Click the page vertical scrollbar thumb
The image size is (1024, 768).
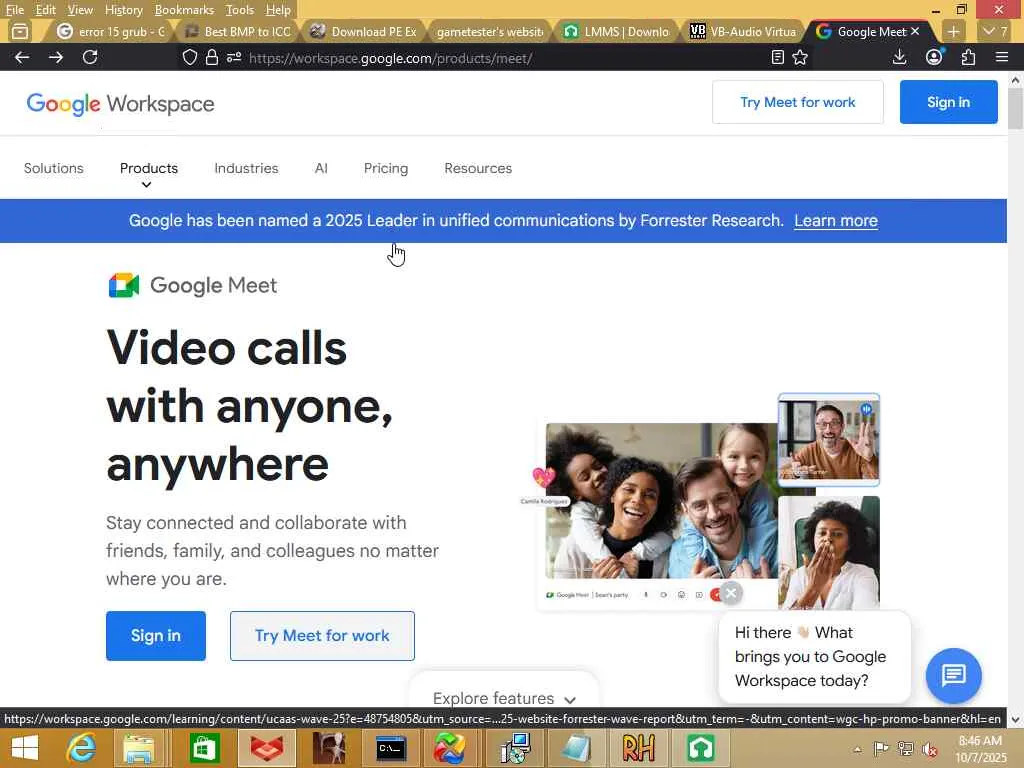point(1015,108)
